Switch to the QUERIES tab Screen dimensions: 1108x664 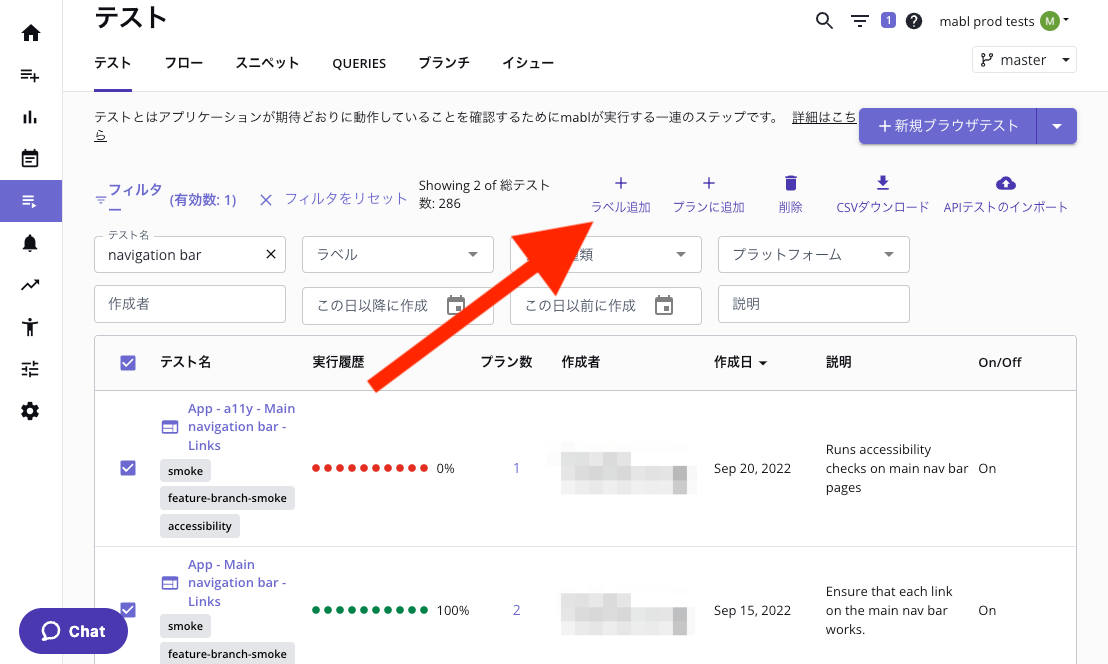359,64
